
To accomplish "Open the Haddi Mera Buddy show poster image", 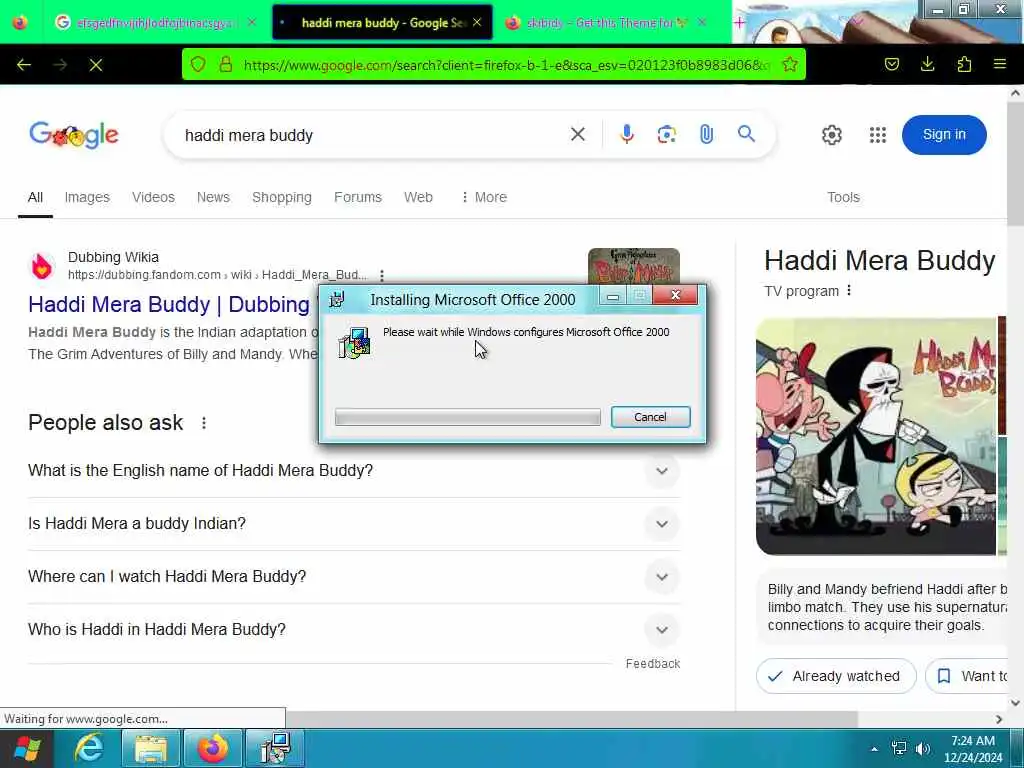I will (x=876, y=436).
